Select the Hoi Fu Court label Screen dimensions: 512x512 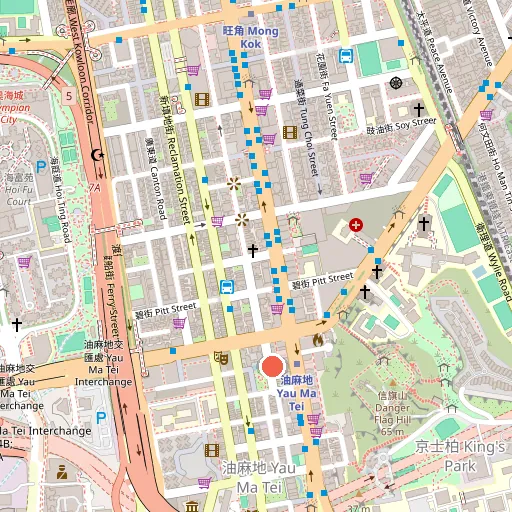[x=19, y=189]
